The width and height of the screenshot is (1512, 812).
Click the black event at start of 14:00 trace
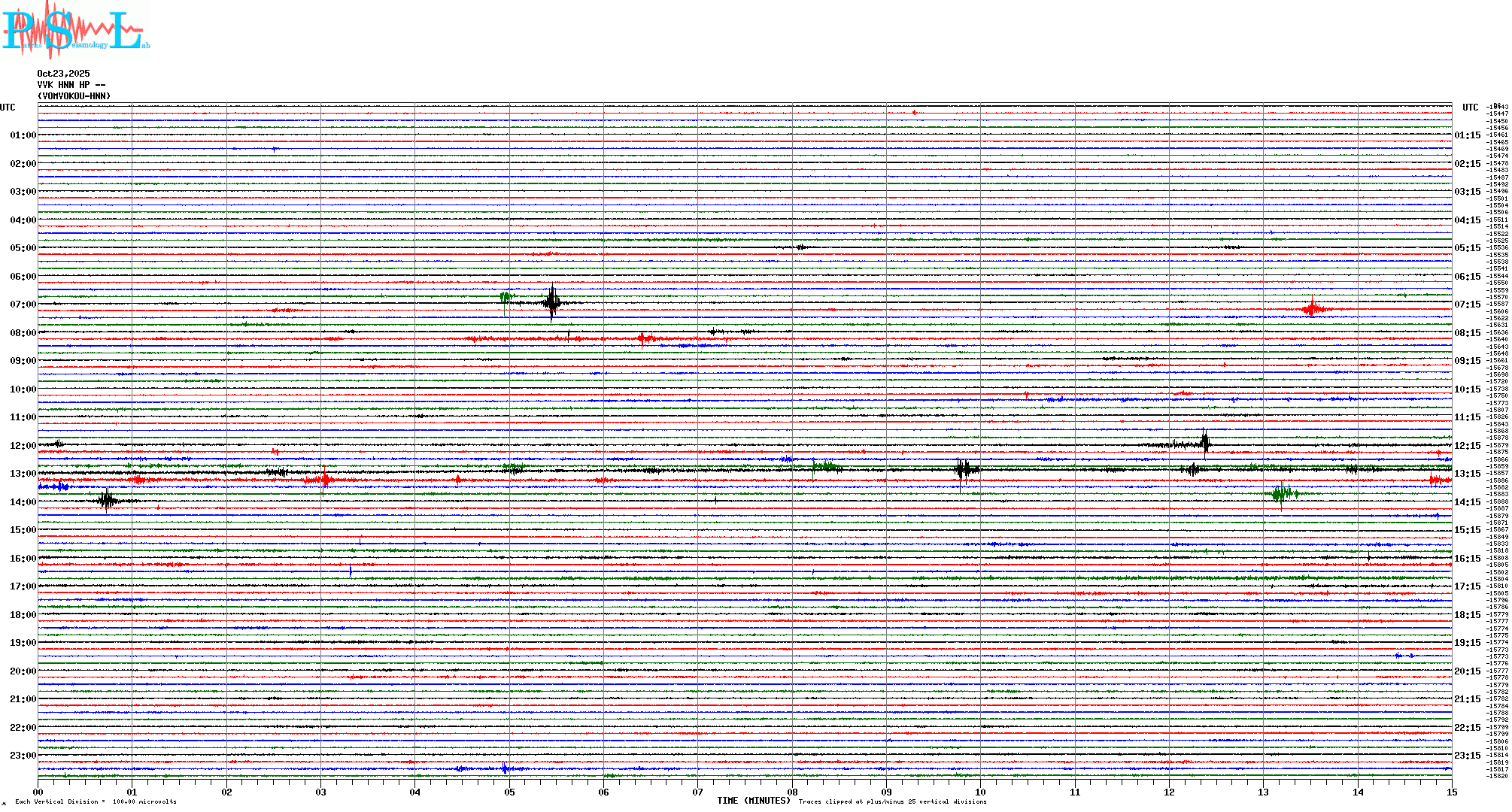107,500
